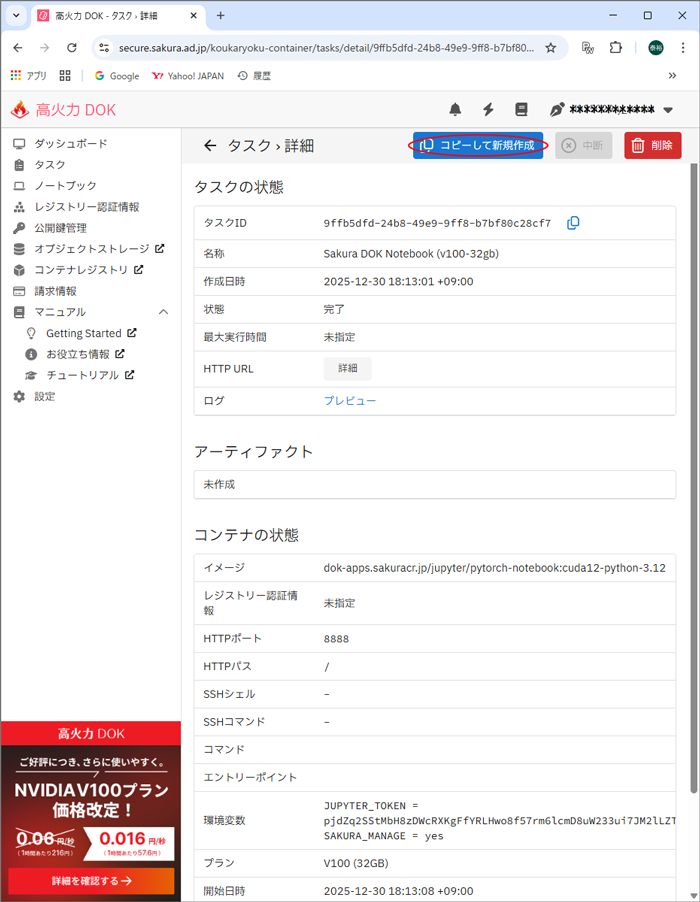
Task: Click the browser back arrow
Action: tap(18, 48)
